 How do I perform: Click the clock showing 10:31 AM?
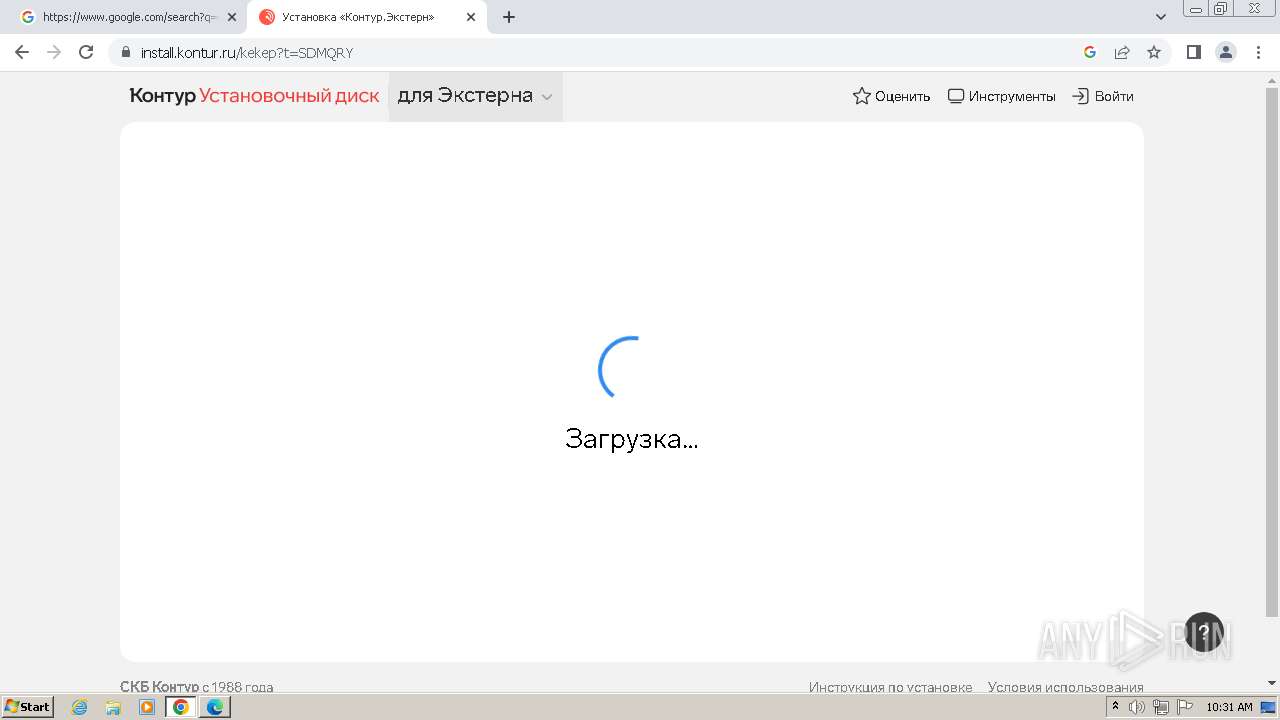point(1229,707)
